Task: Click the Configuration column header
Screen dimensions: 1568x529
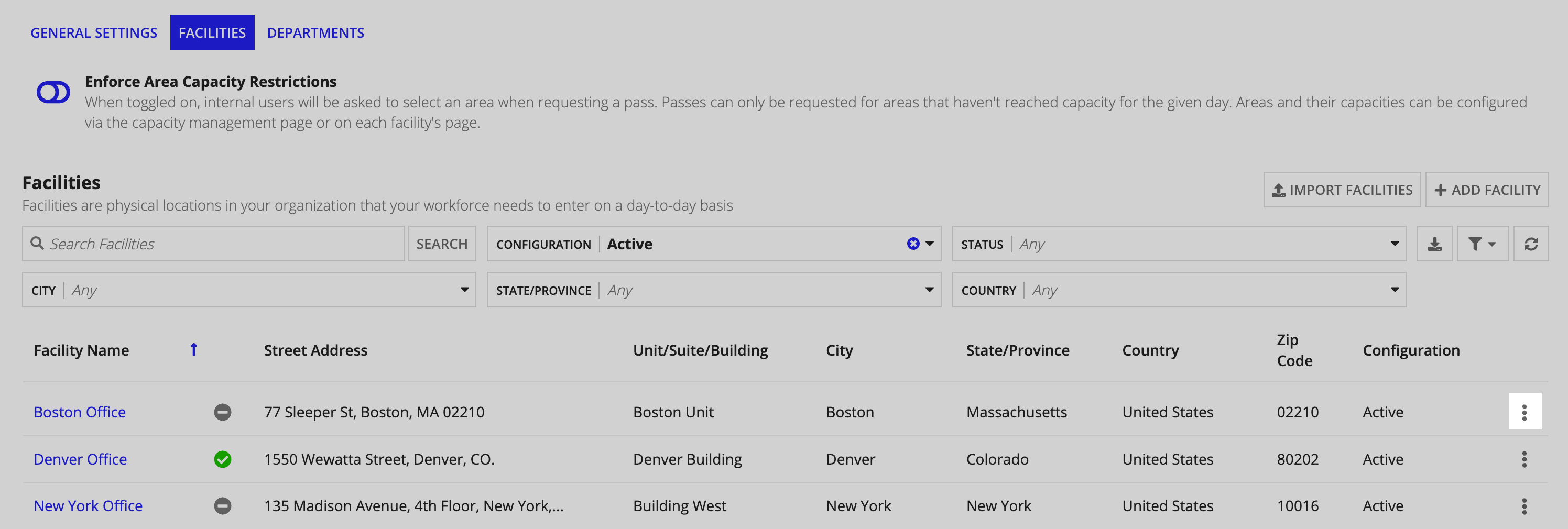Action: [1411, 350]
